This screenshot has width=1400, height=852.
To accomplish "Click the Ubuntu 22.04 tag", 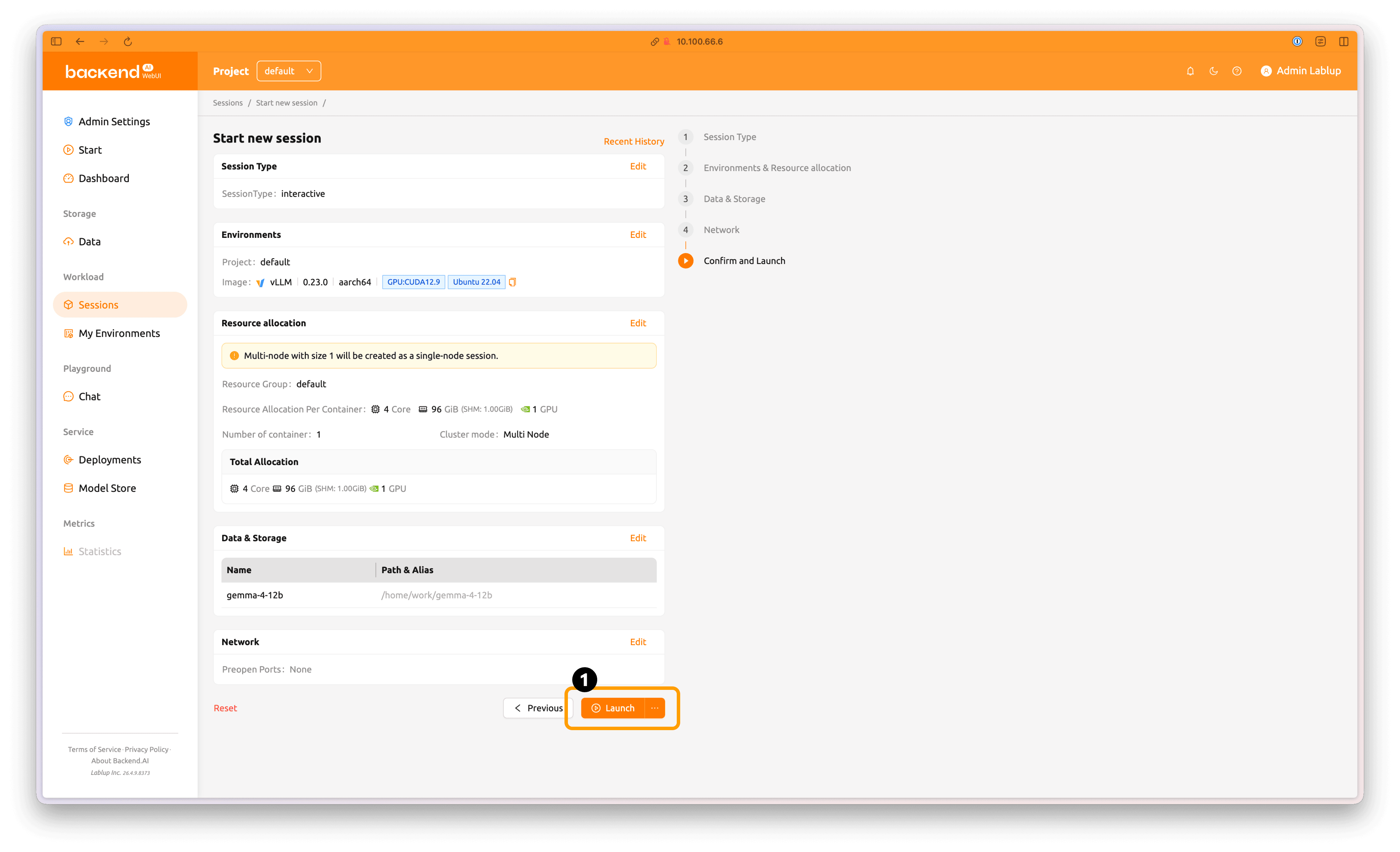I will point(476,282).
